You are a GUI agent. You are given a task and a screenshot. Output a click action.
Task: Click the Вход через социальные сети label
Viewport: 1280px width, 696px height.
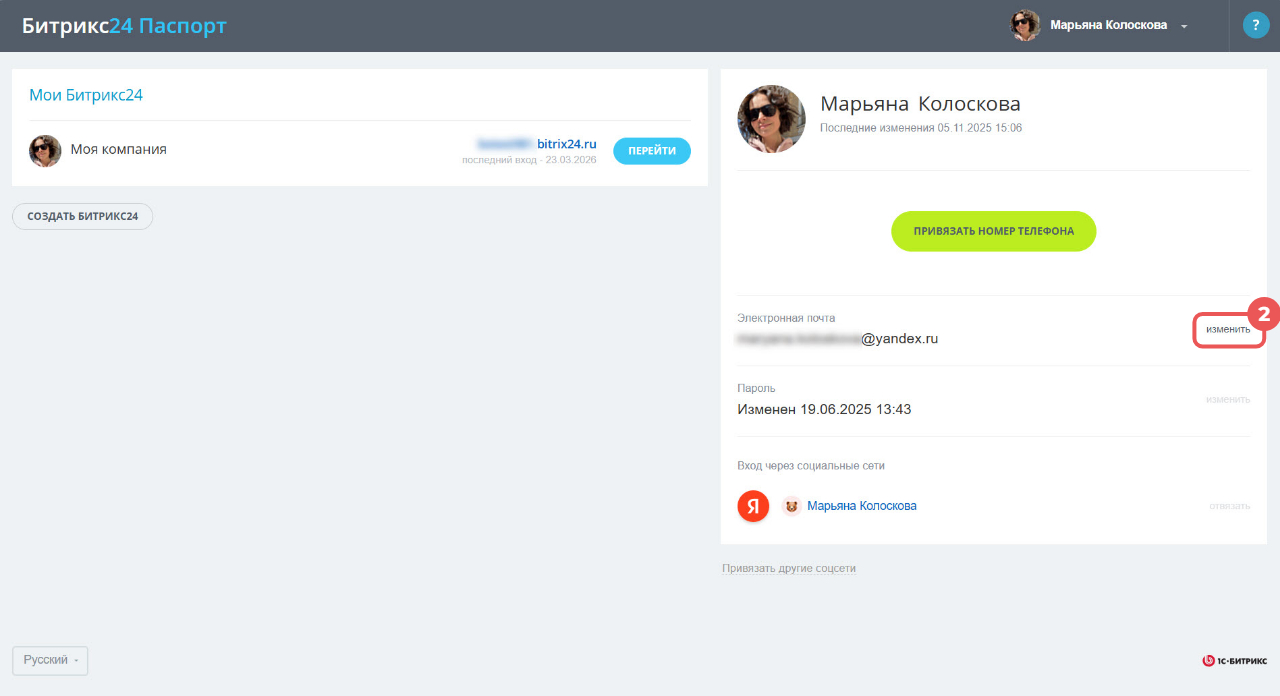point(811,465)
